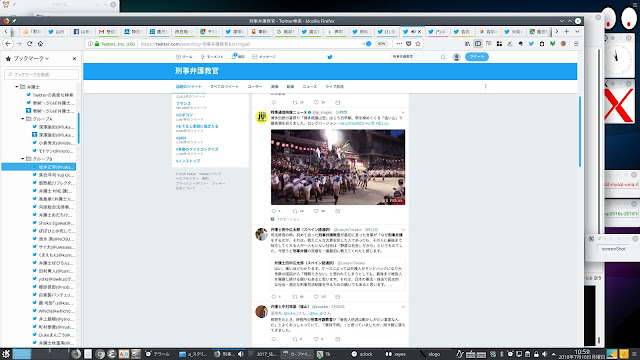Open Twitter ホーム nav link
640x360 pixels.
[x=184, y=57]
